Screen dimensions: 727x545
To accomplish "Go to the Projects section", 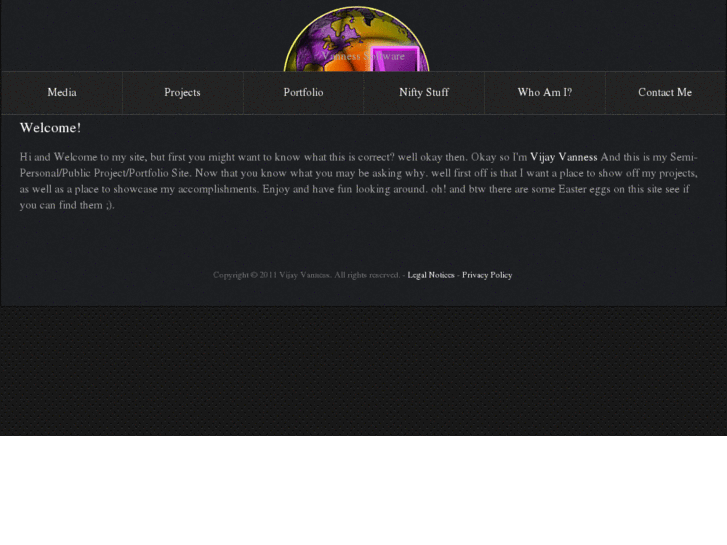I will click(x=182, y=92).
